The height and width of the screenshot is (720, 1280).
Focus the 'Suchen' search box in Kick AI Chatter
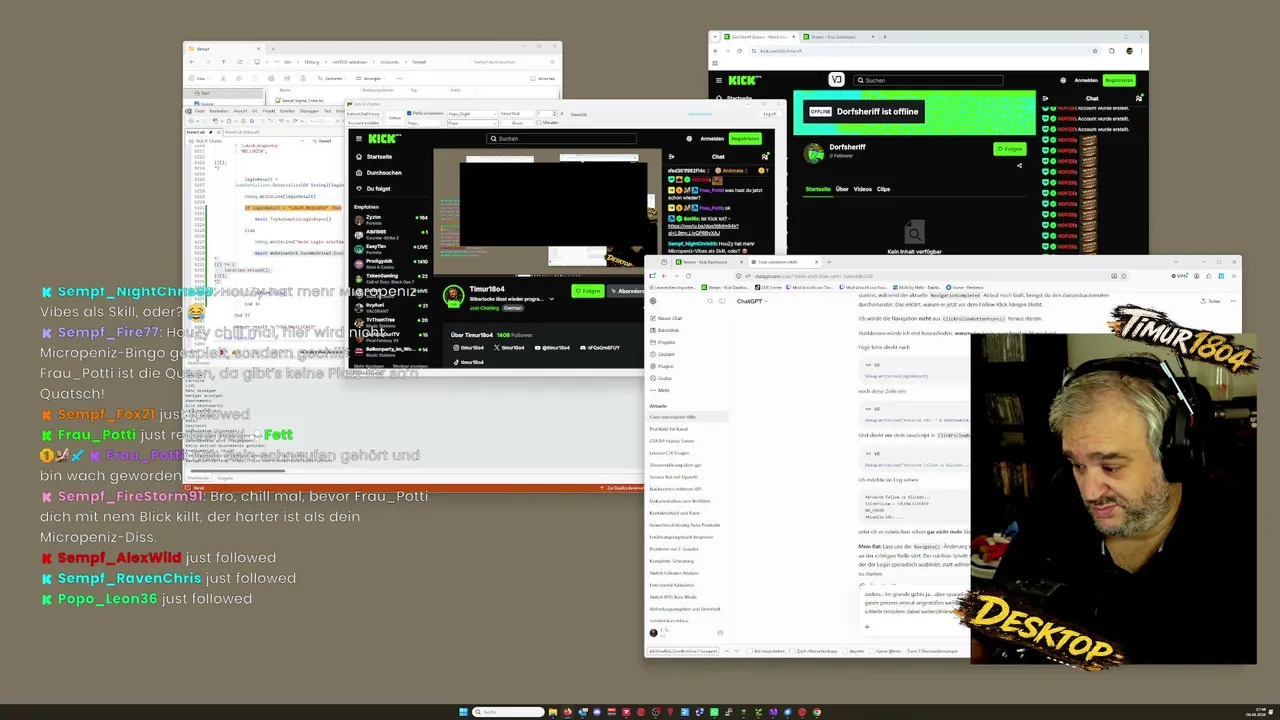(561, 139)
